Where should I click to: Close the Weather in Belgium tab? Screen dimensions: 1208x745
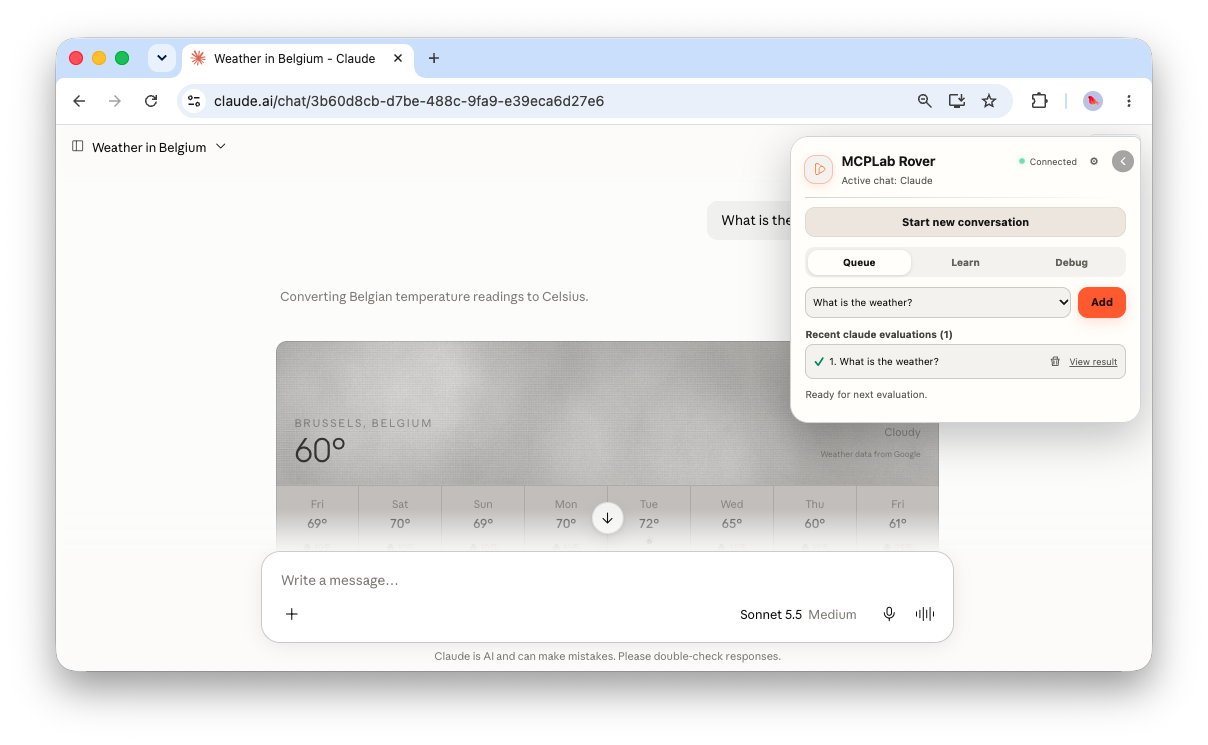point(398,58)
